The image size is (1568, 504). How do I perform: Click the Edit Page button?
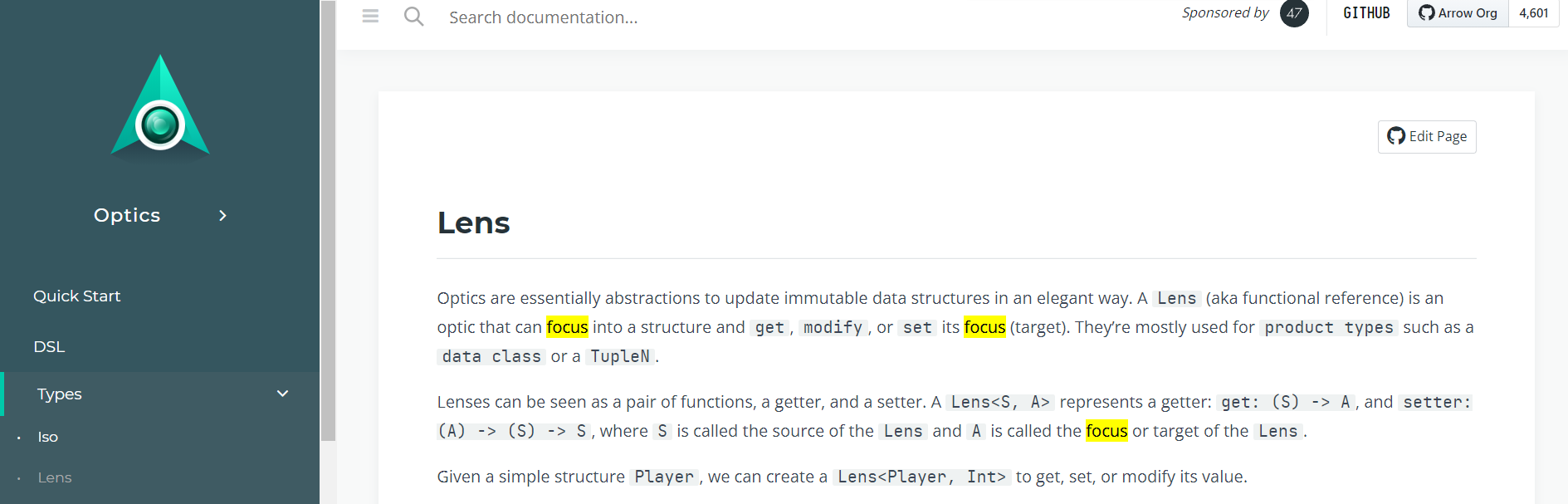click(1427, 137)
